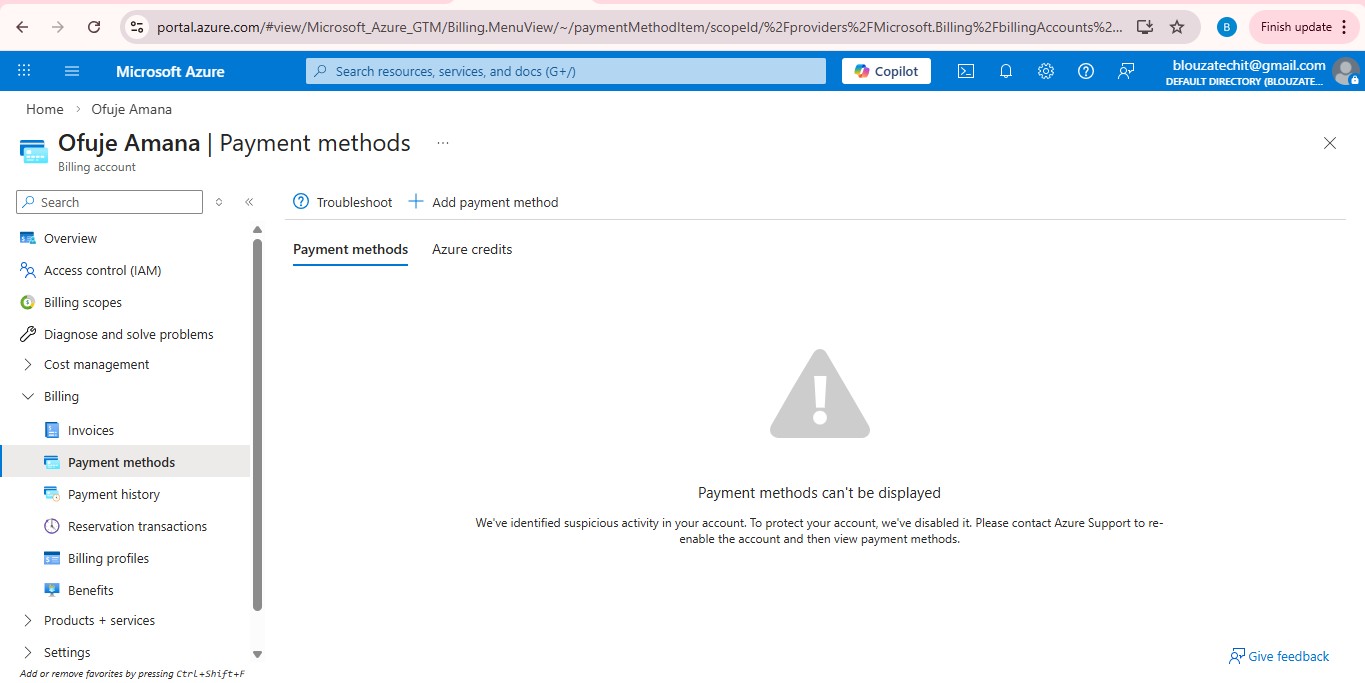Open the help question mark icon
This screenshot has height=683, width=1365.
1085,71
